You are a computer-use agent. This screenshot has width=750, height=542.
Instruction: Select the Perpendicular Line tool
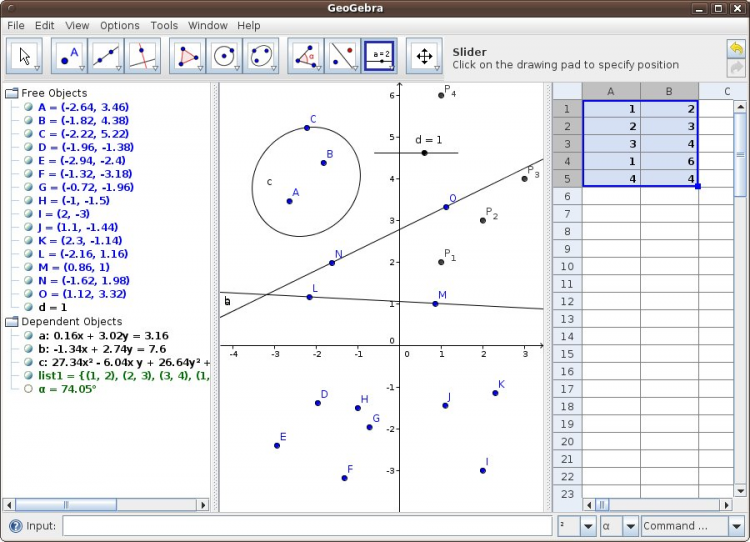[x=143, y=57]
